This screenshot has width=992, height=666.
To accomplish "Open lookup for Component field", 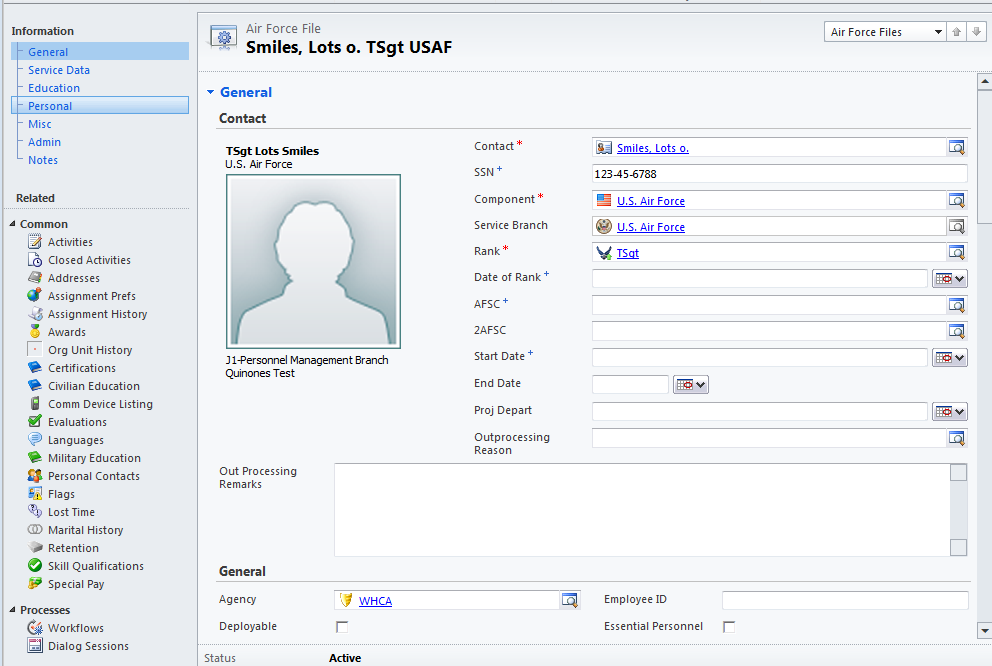I will (957, 200).
